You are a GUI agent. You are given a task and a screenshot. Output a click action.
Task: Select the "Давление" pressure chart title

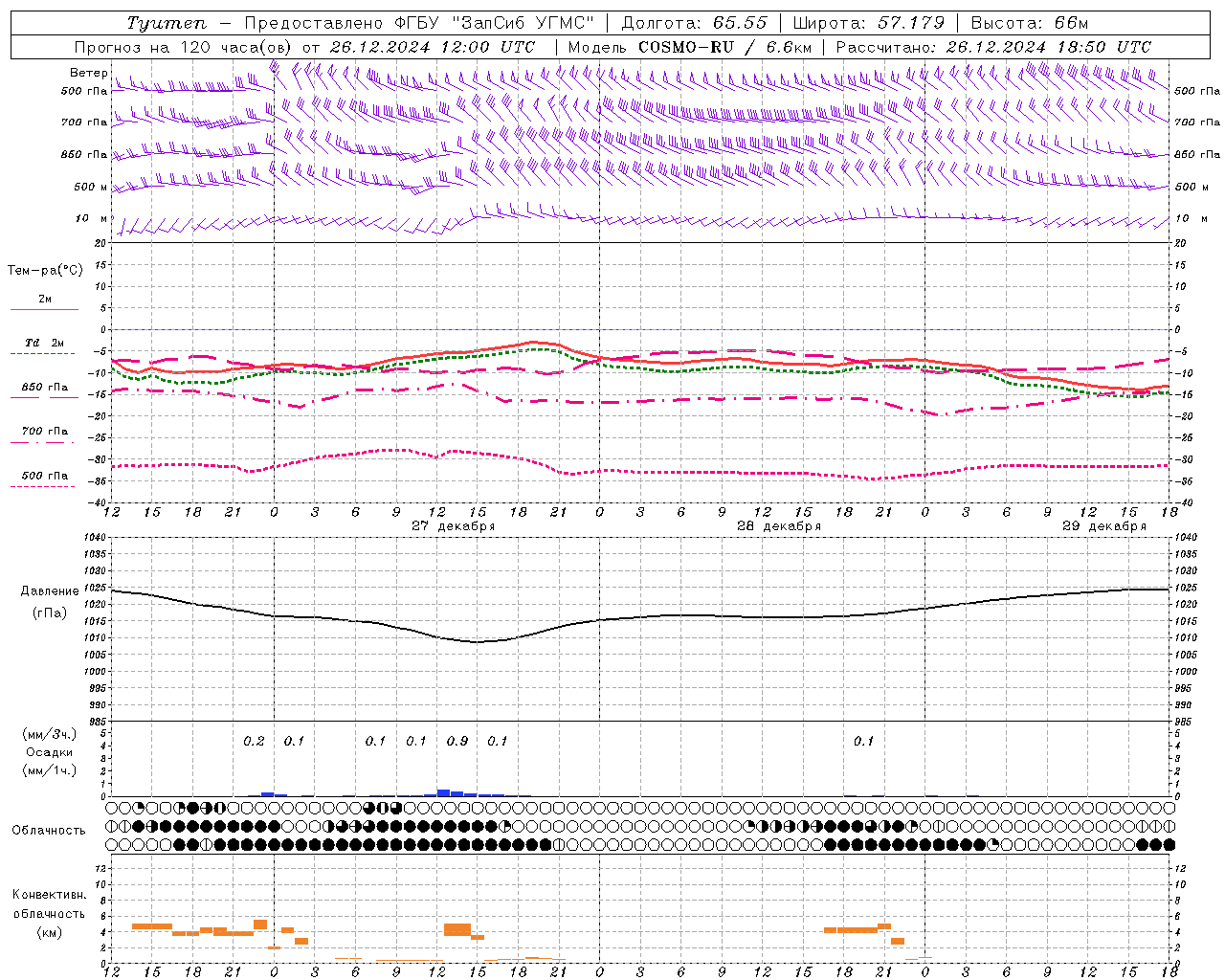tap(49, 591)
